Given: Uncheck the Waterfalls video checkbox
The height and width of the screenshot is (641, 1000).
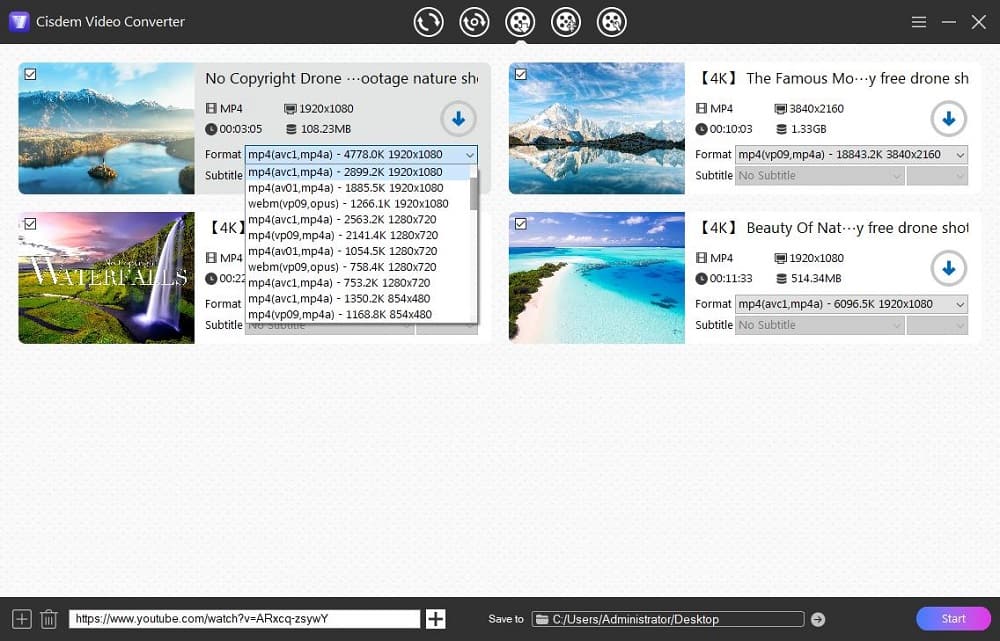Looking at the screenshot, I should pos(30,224).
